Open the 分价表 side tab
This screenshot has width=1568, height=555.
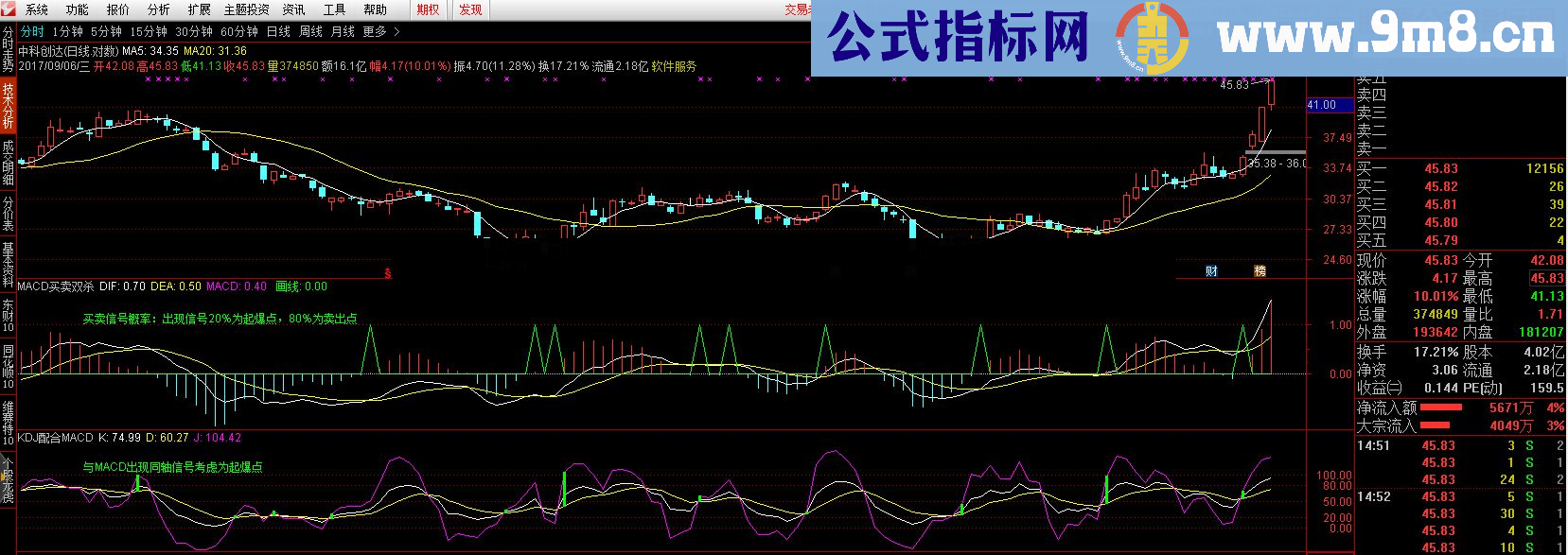click(8, 214)
